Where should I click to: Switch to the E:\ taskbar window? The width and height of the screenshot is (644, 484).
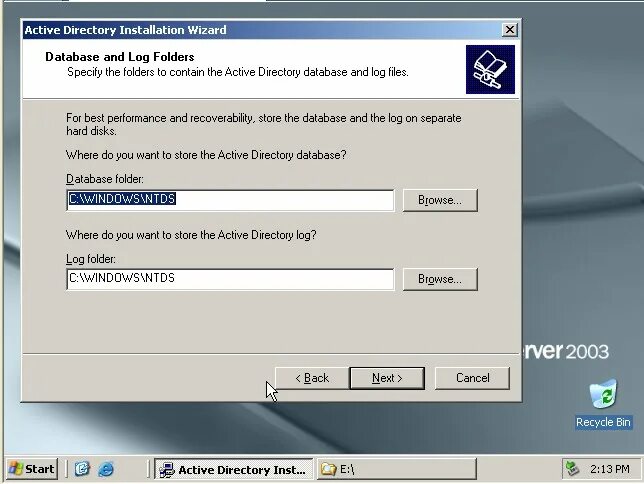(x=396, y=469)
